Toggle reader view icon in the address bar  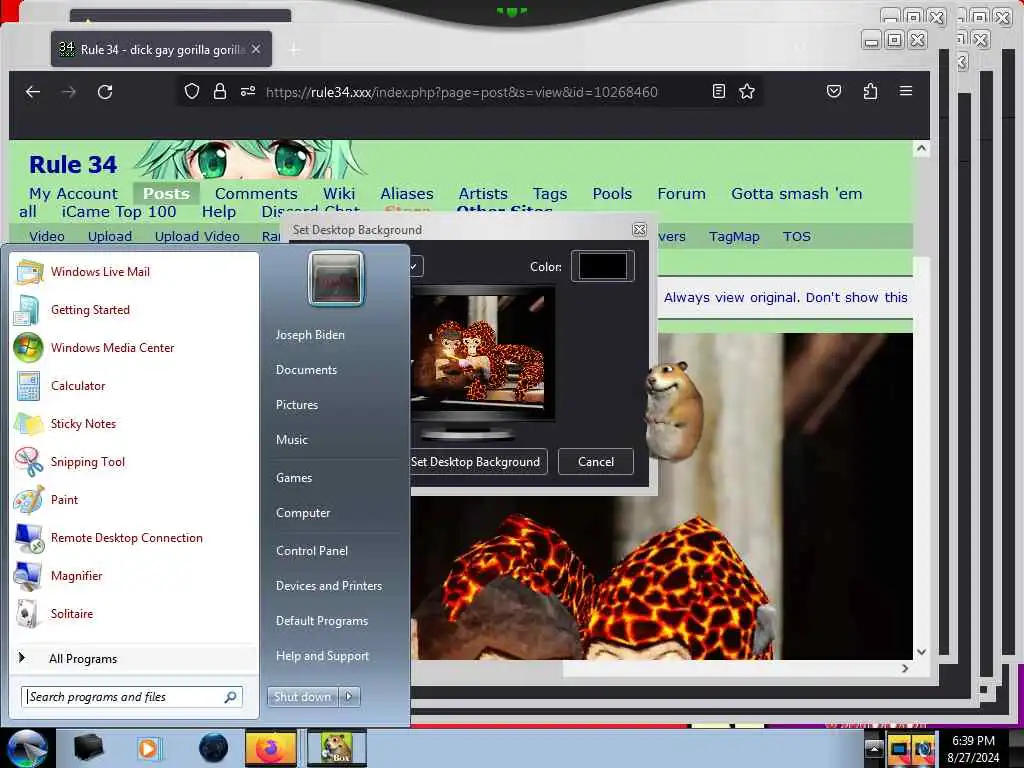pos(718,91)
